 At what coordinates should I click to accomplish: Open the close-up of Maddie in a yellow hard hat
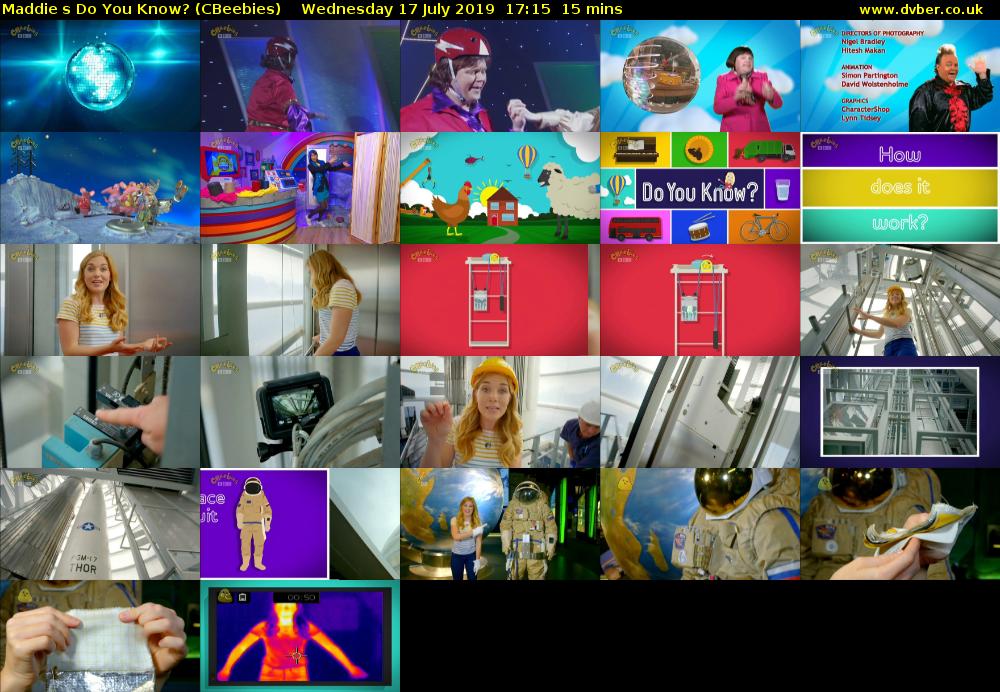tap(500, 412)
